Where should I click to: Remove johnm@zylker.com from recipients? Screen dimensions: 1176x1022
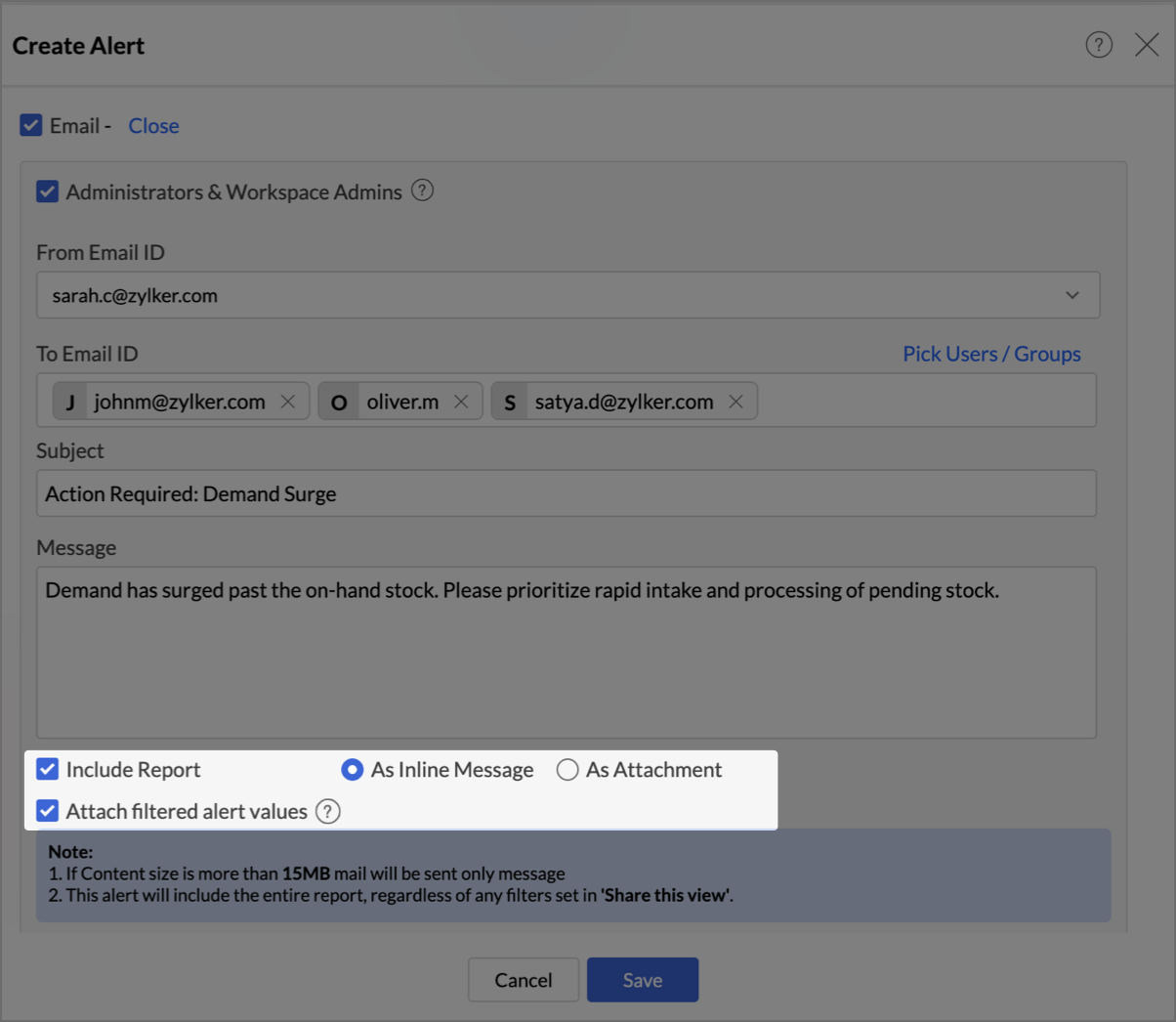point(288,402)
